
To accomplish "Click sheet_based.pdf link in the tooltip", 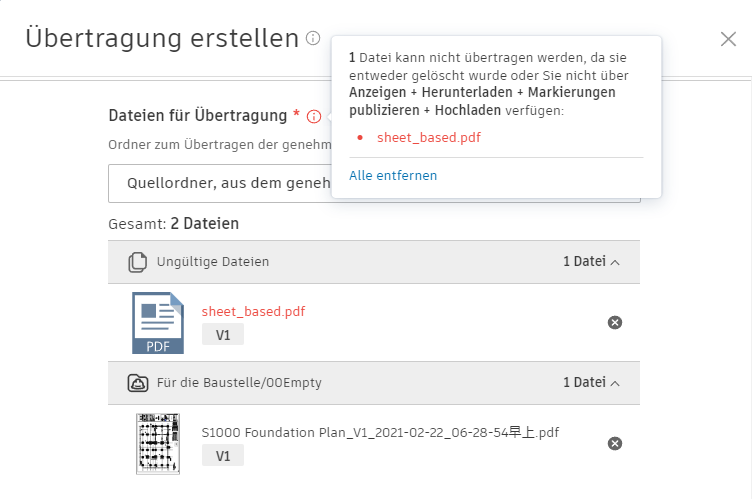I will pos(429,137).
